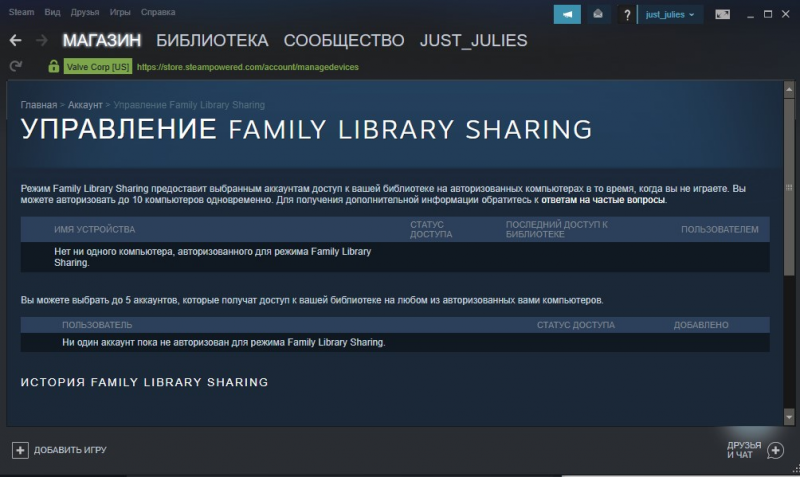Screen dimensions: 800x477
Task: Click the ИМЯ УСТРОЙСТВА column header
Action: 94,230
